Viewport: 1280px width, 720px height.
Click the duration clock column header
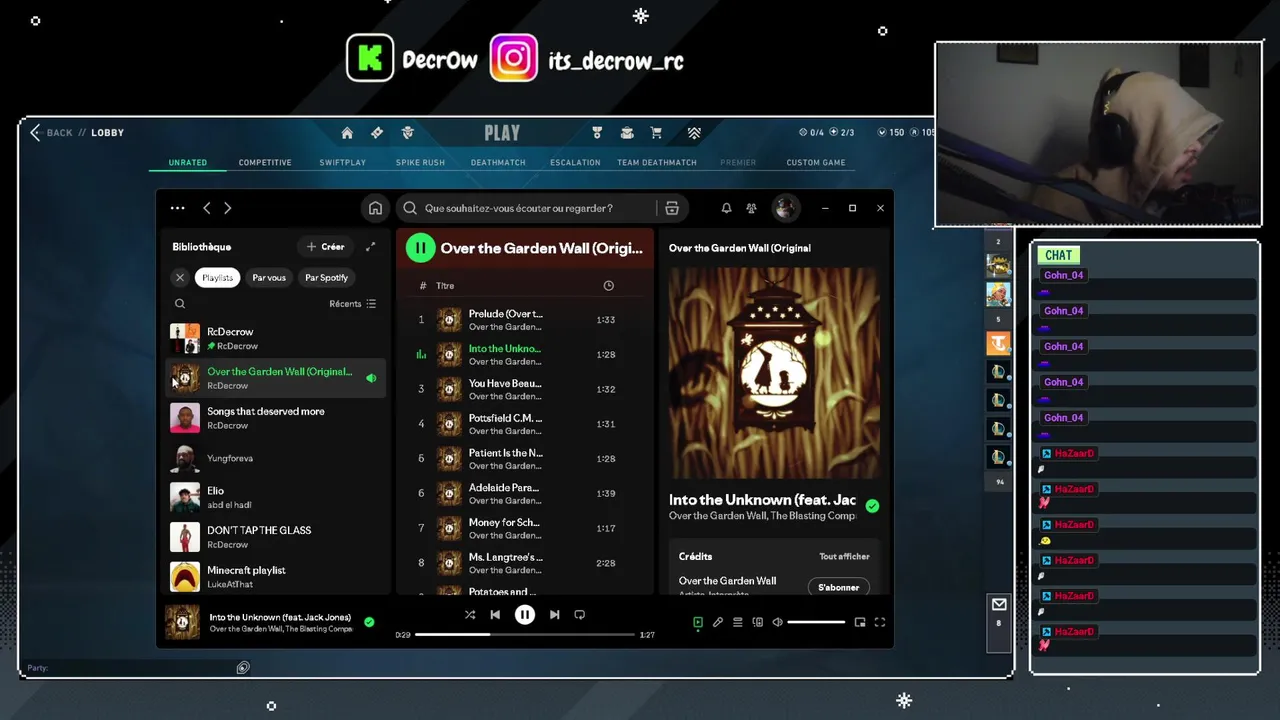[x=608, y=286]
